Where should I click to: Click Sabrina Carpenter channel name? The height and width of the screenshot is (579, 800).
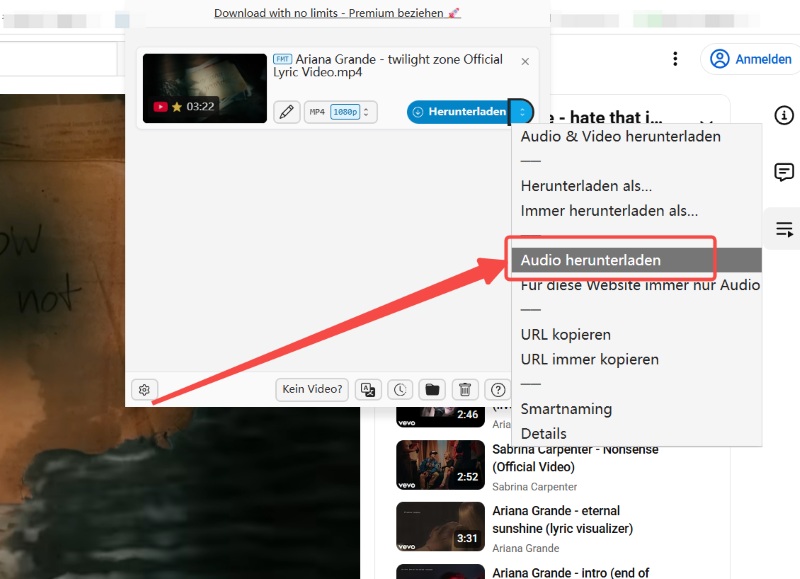[x=534, y=487]
